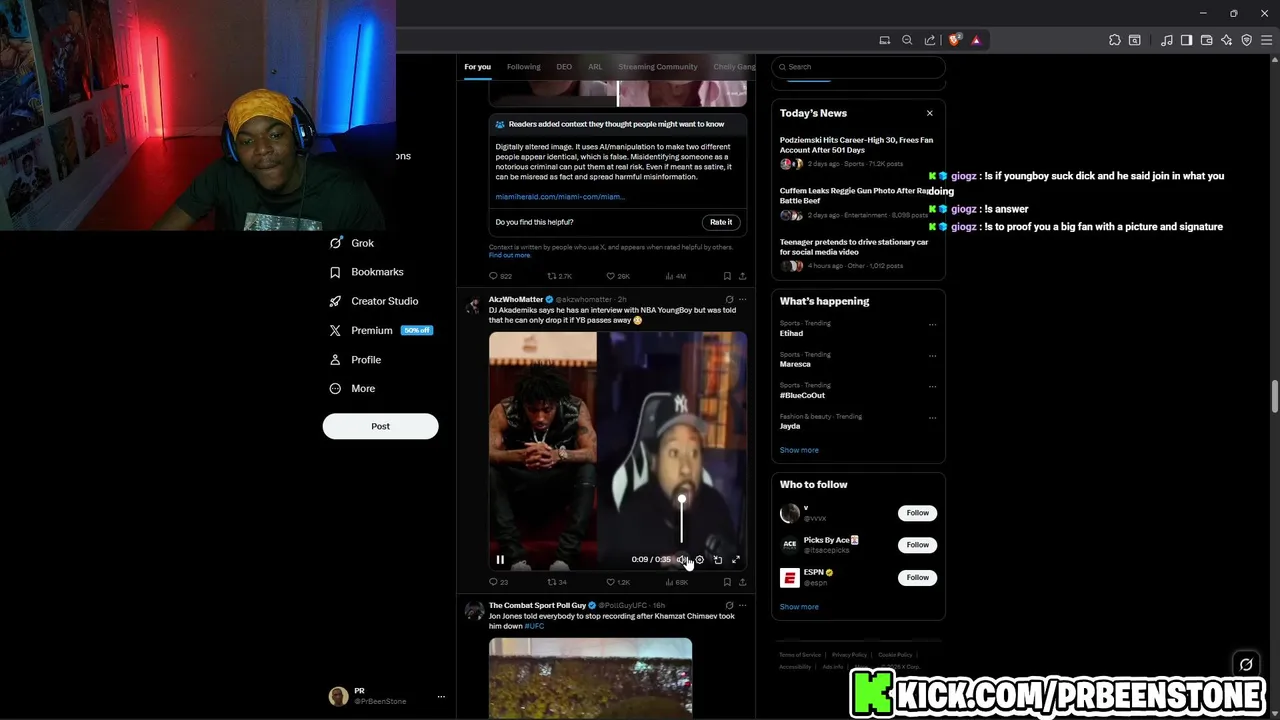This screenshot has width=1280, height=720.
Task: Bookmark the AkzWhoMatter post
Action: (x=727, y=582)
